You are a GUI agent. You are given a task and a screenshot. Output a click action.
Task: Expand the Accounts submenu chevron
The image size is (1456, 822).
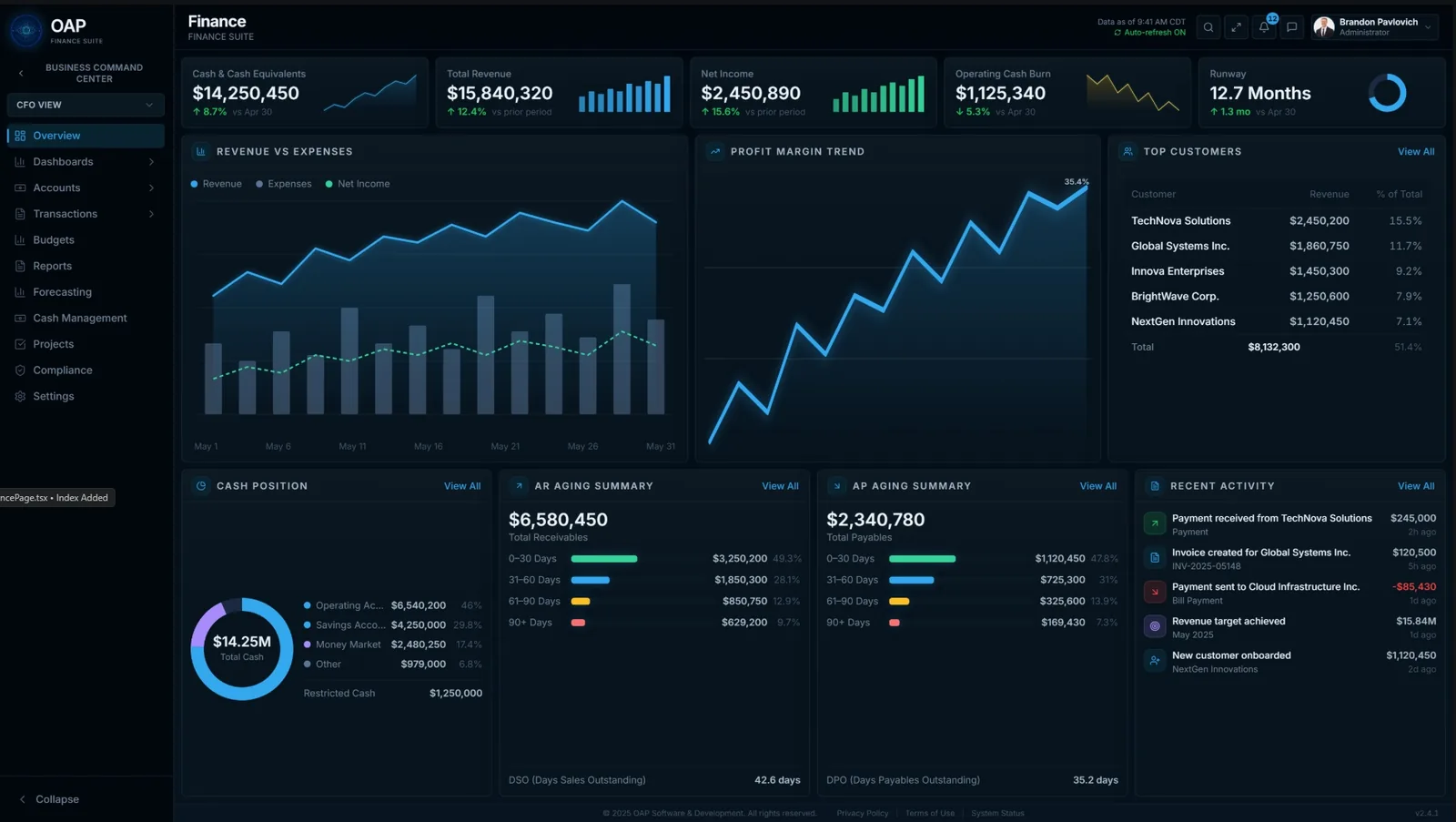point(151,188)
